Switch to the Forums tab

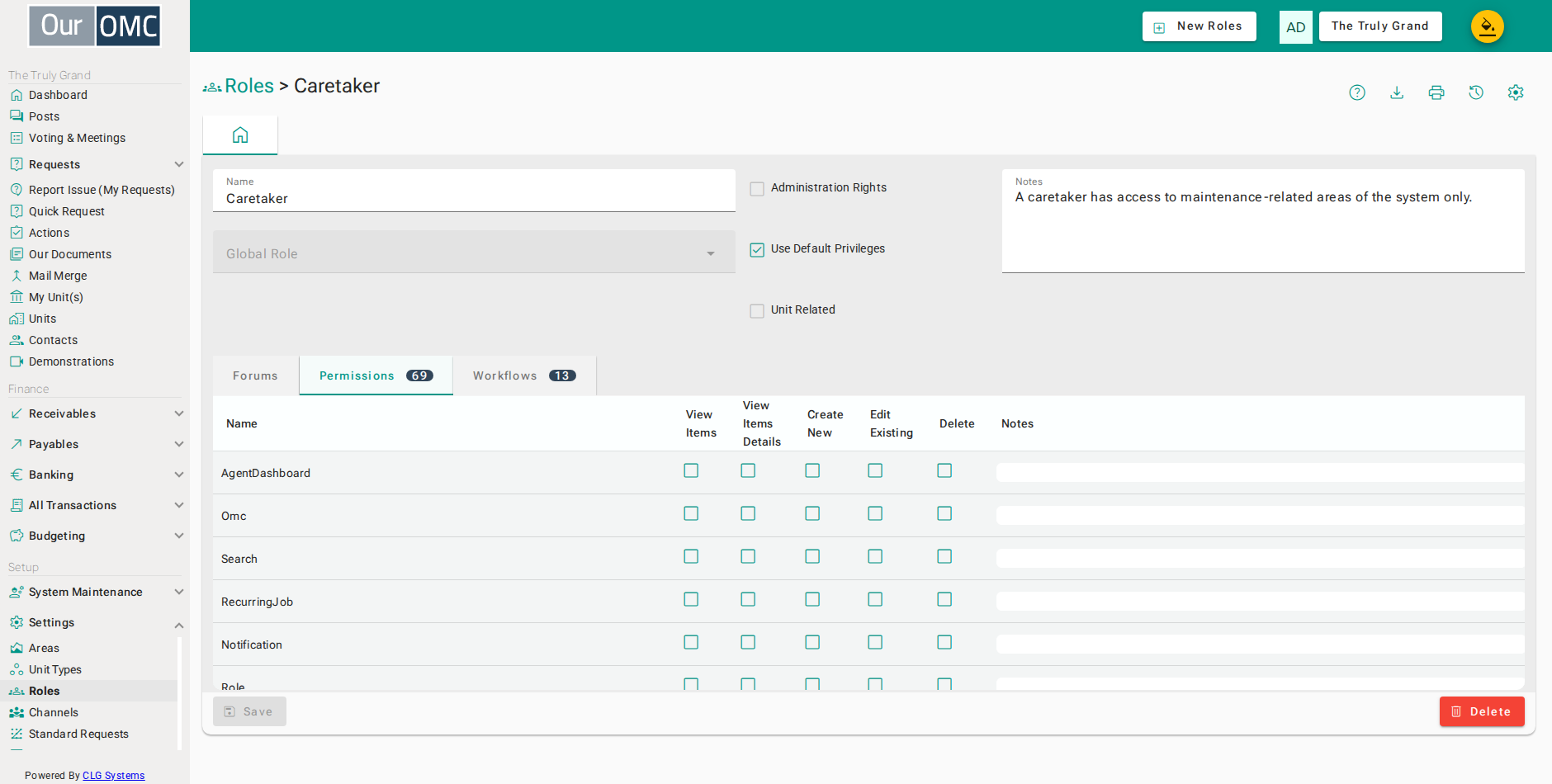(x=256, y=375)
